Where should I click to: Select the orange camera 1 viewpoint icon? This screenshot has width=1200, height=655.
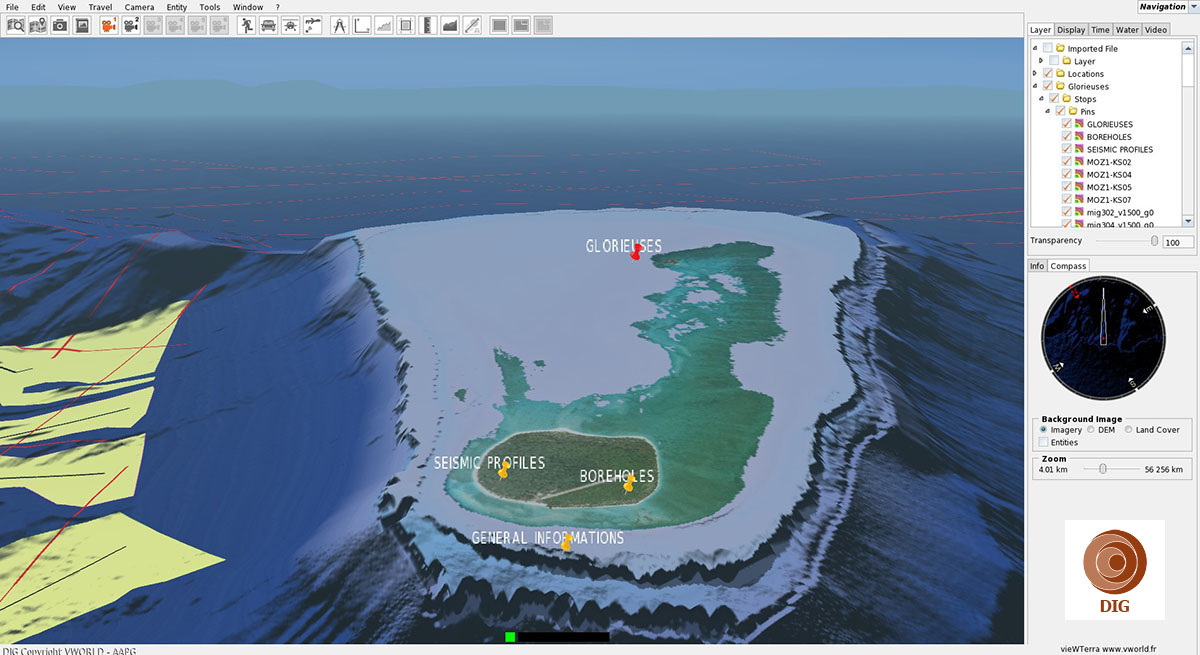(x=108, y=25)
